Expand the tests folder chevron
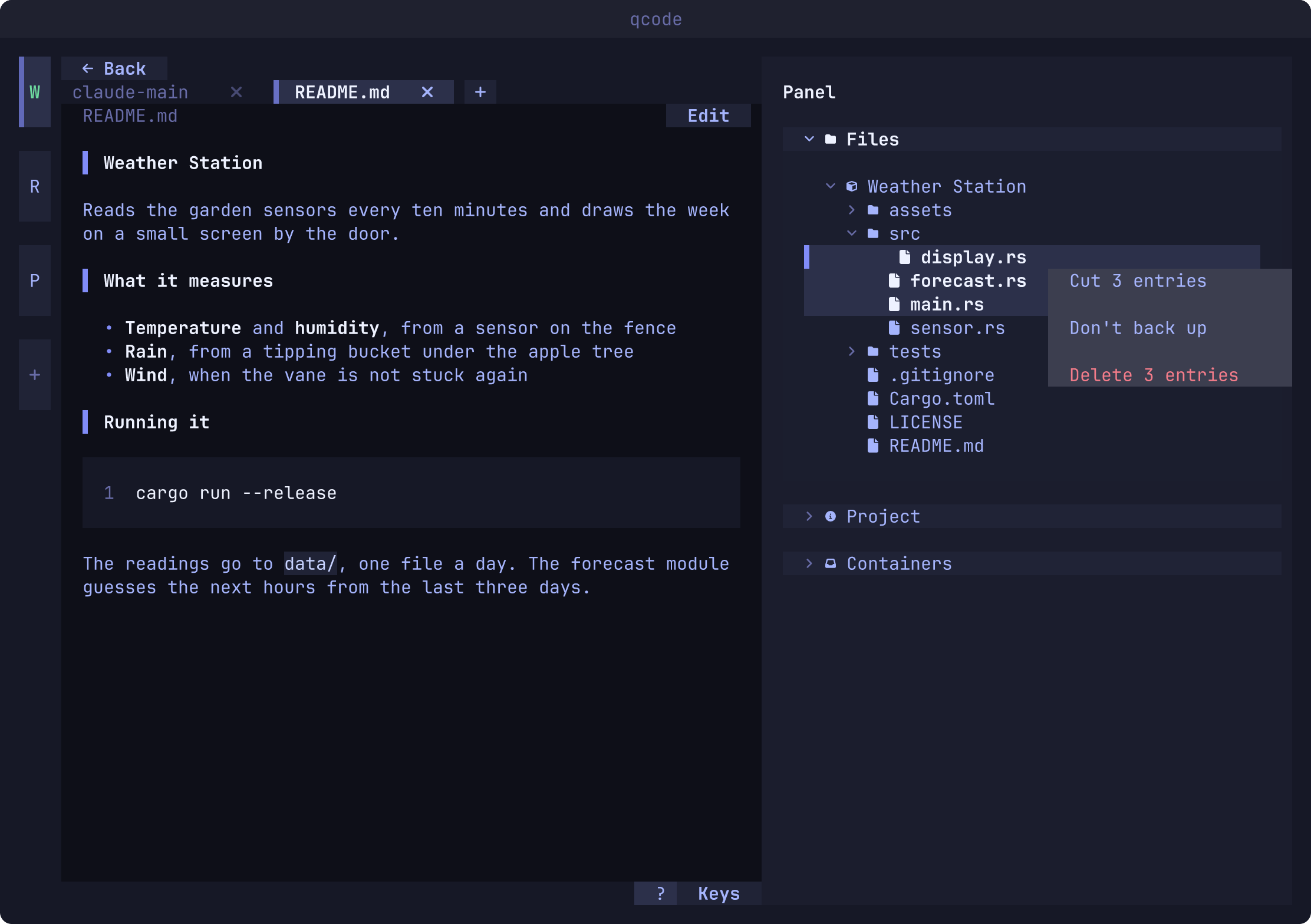Image resolution: width=1311 pixels, height=924 pixels. pyautogui.click(x=852, y=351)
